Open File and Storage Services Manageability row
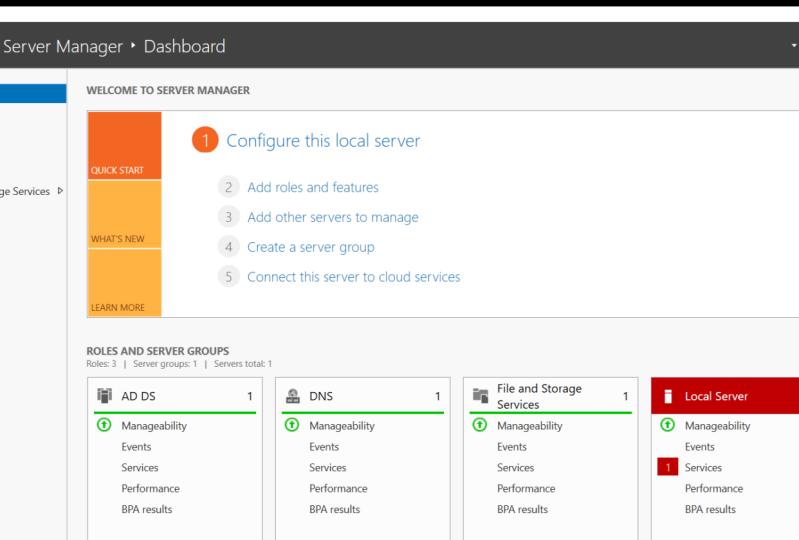The image size is (799, 540). [530, 426]
